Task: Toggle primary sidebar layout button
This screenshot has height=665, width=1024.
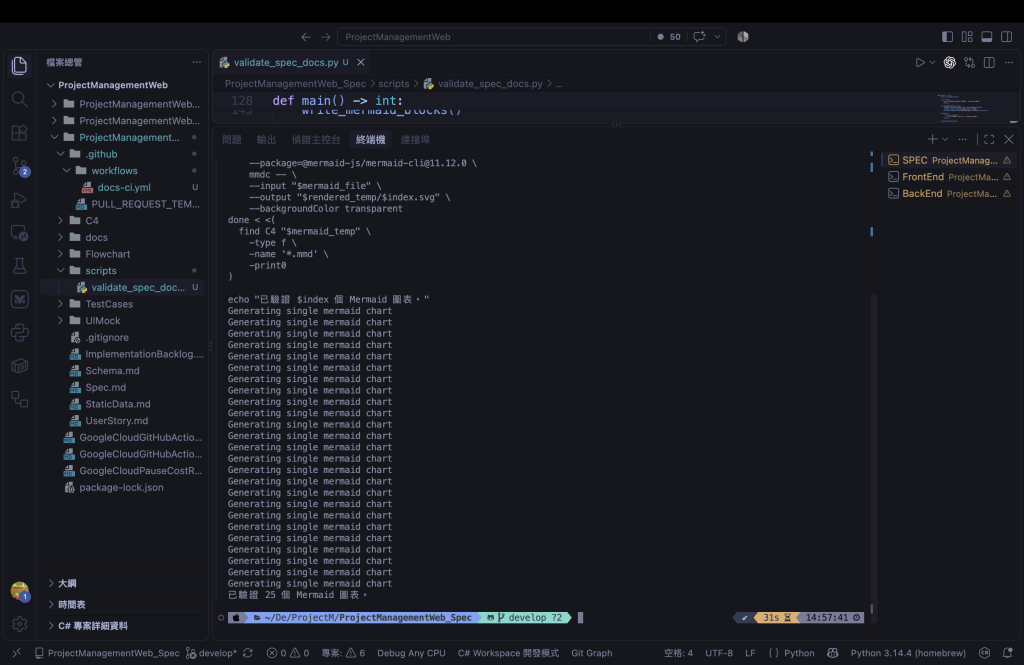Action: coord(948,37)
